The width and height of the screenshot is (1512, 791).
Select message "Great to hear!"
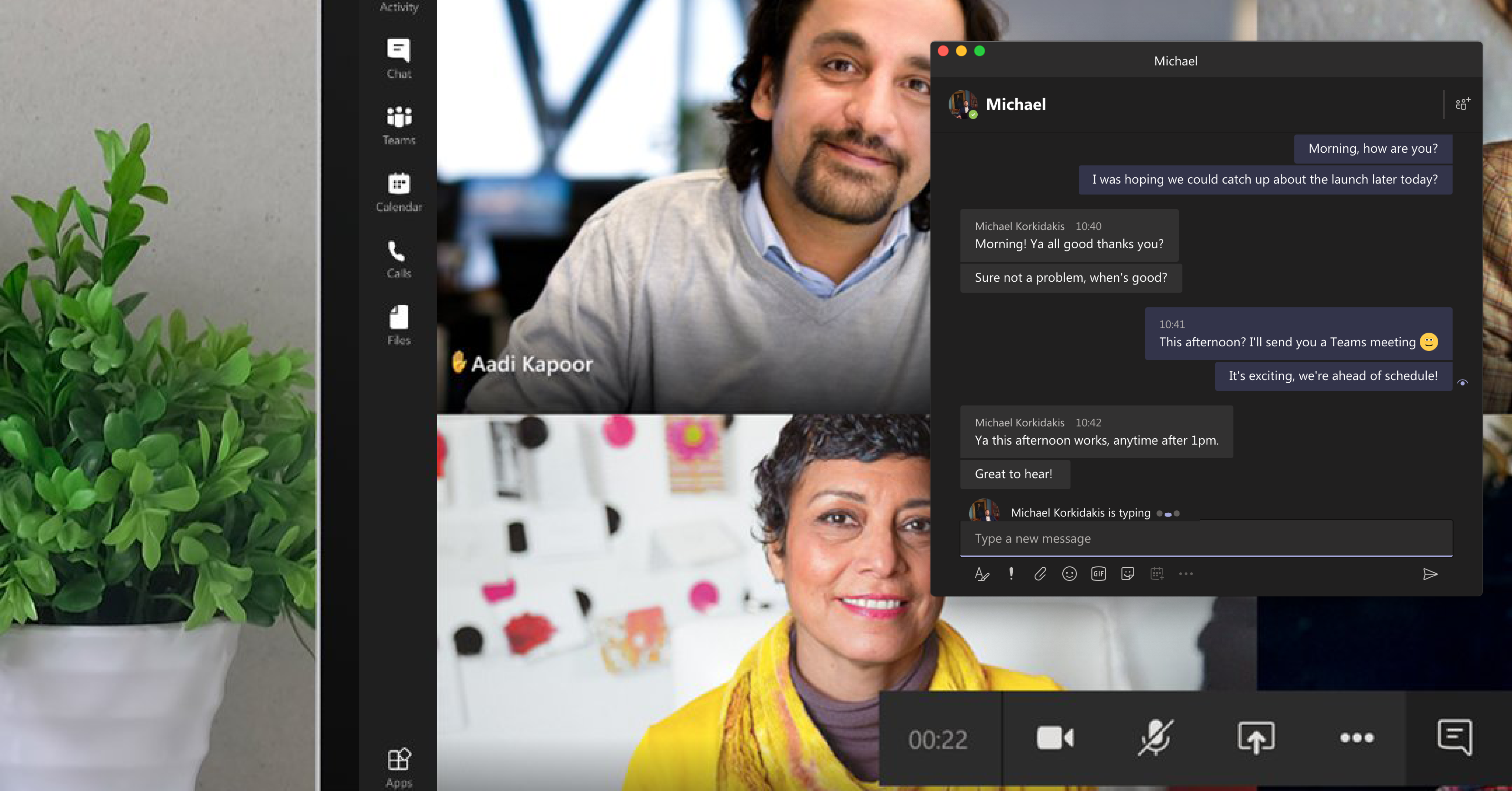pos(1015,474)
